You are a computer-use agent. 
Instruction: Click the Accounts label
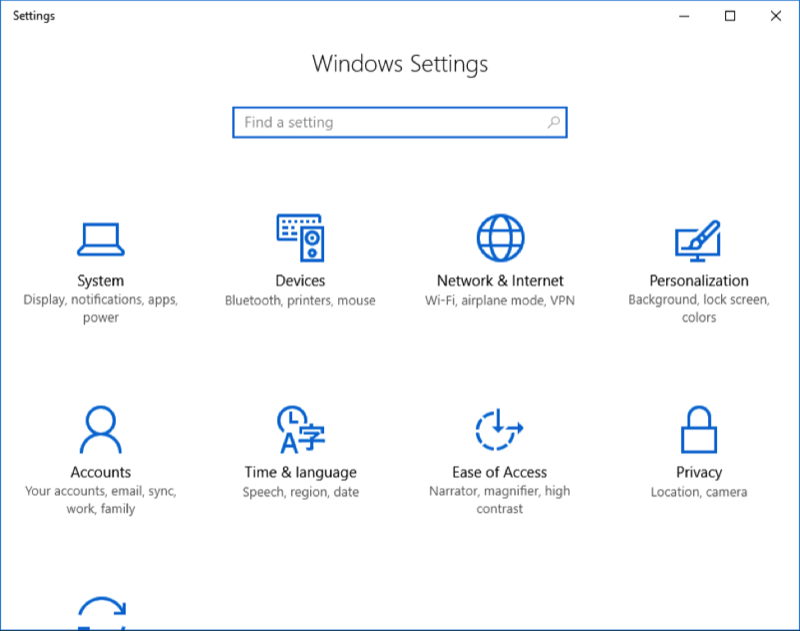point(101,472)
